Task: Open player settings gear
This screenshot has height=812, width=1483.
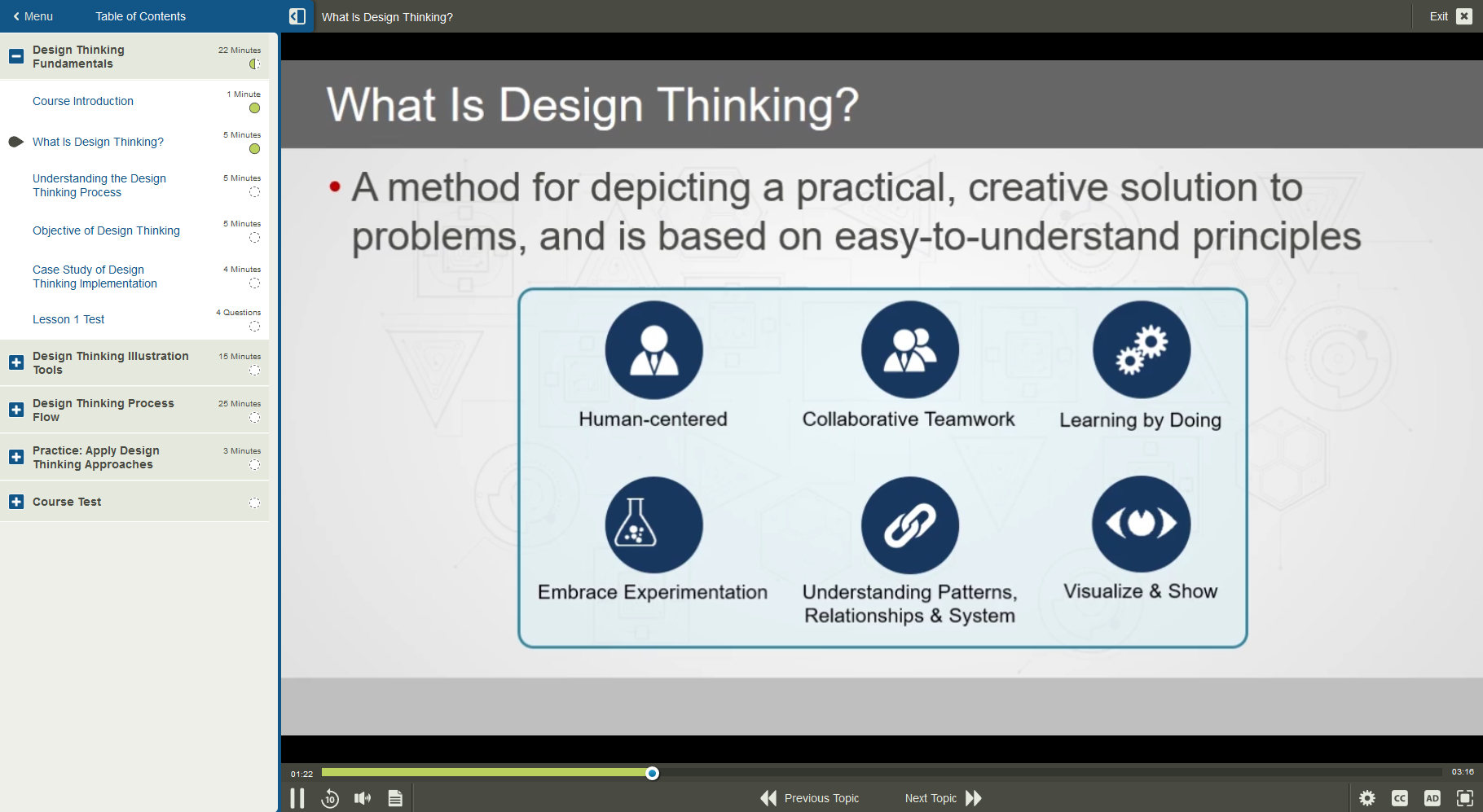Action: 1367,798
